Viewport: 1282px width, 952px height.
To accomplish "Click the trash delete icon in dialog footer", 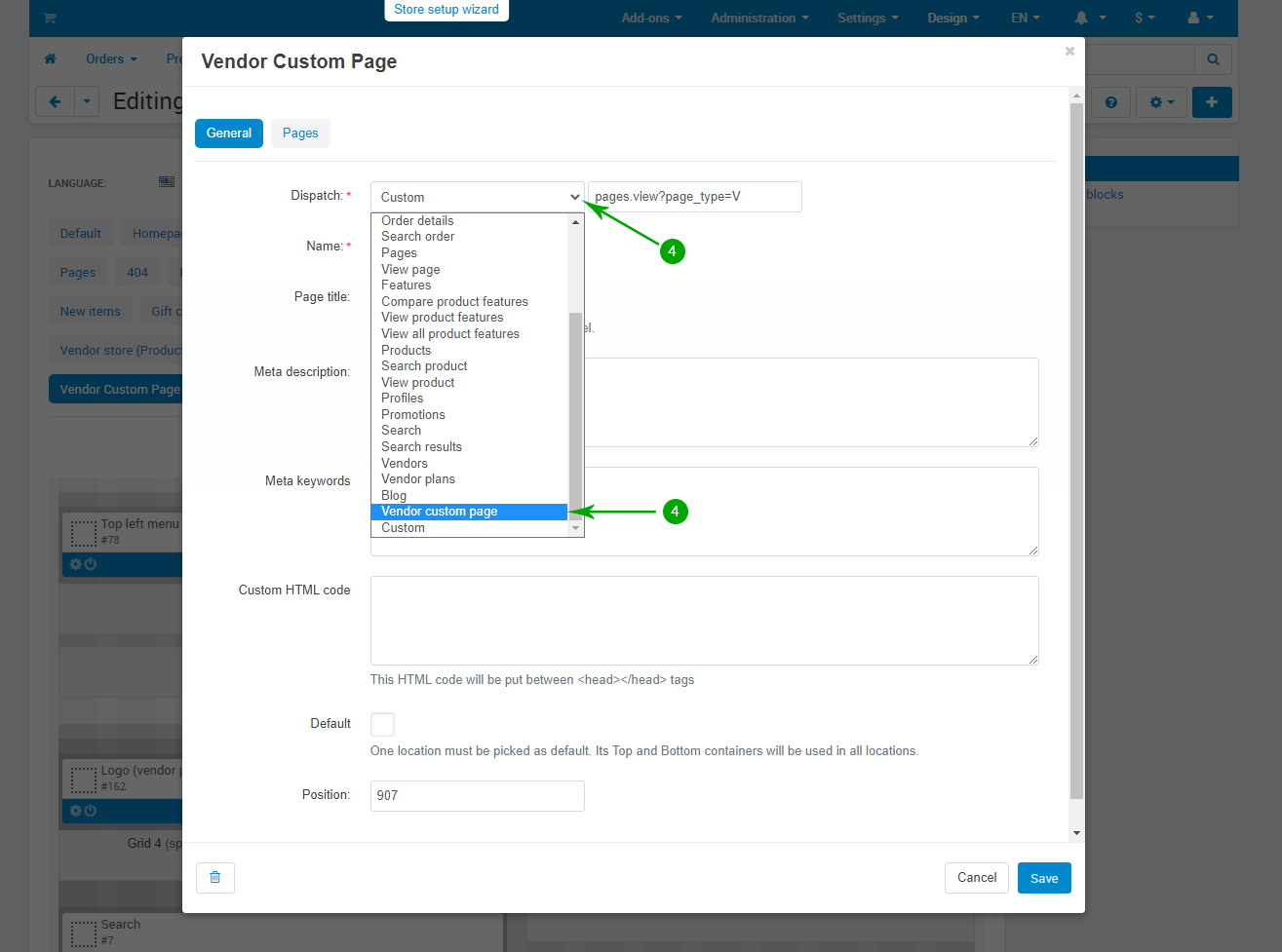I will coord(214,878).
